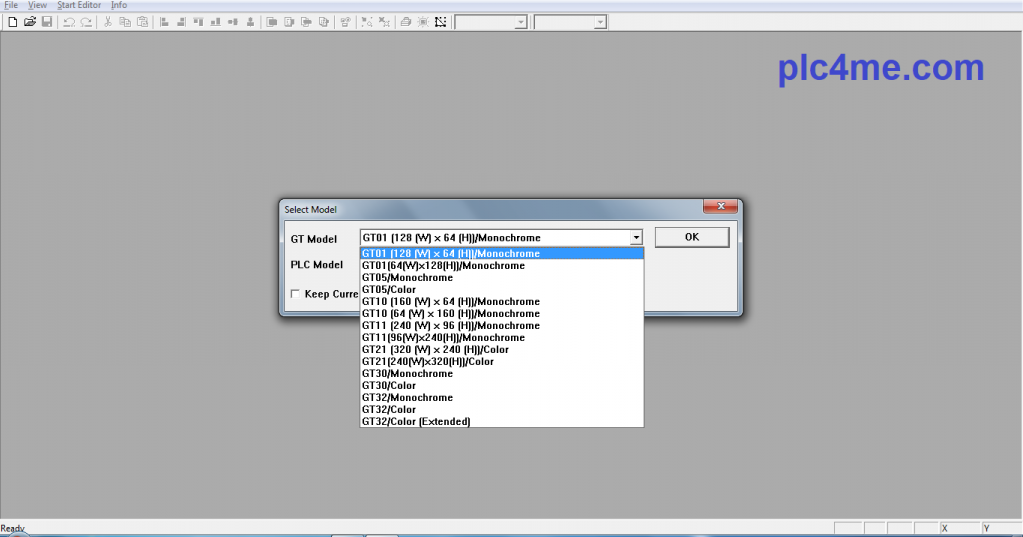Click the Undo arrow icon

click(69, 22)
